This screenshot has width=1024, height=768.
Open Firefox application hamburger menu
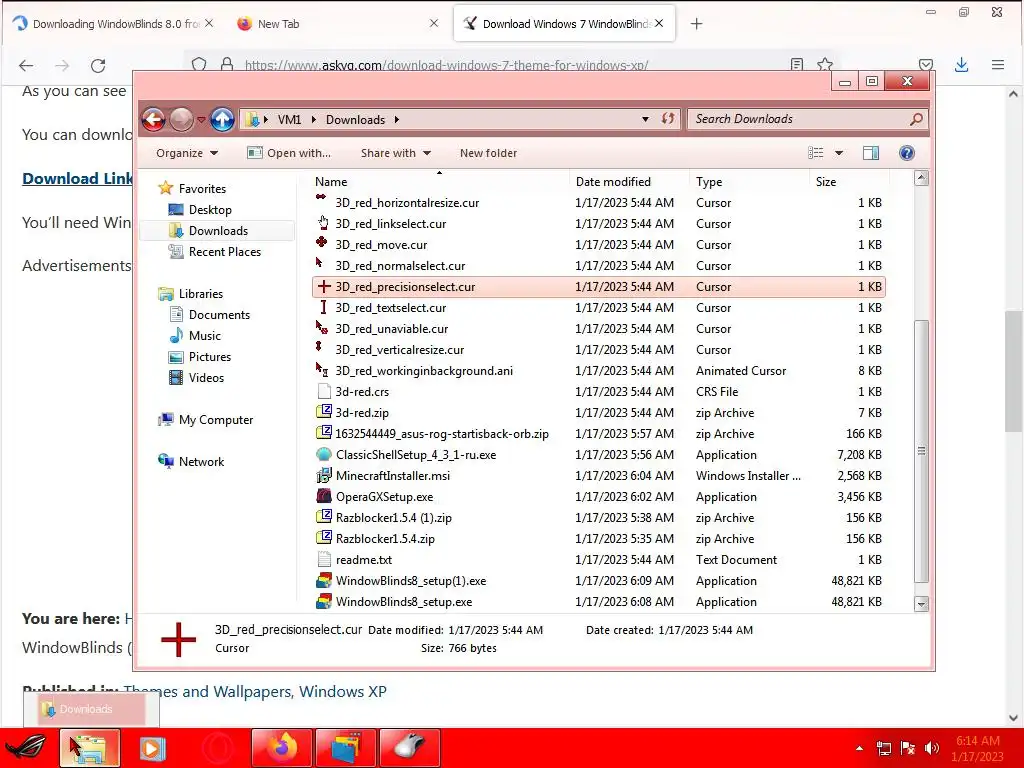click(998, 65)
